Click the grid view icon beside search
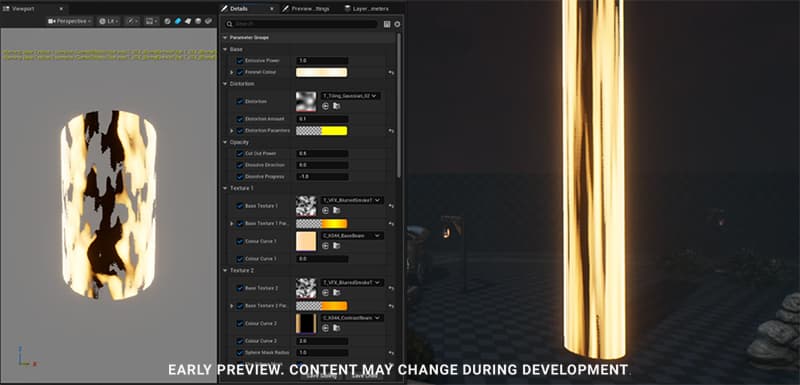 387,24
